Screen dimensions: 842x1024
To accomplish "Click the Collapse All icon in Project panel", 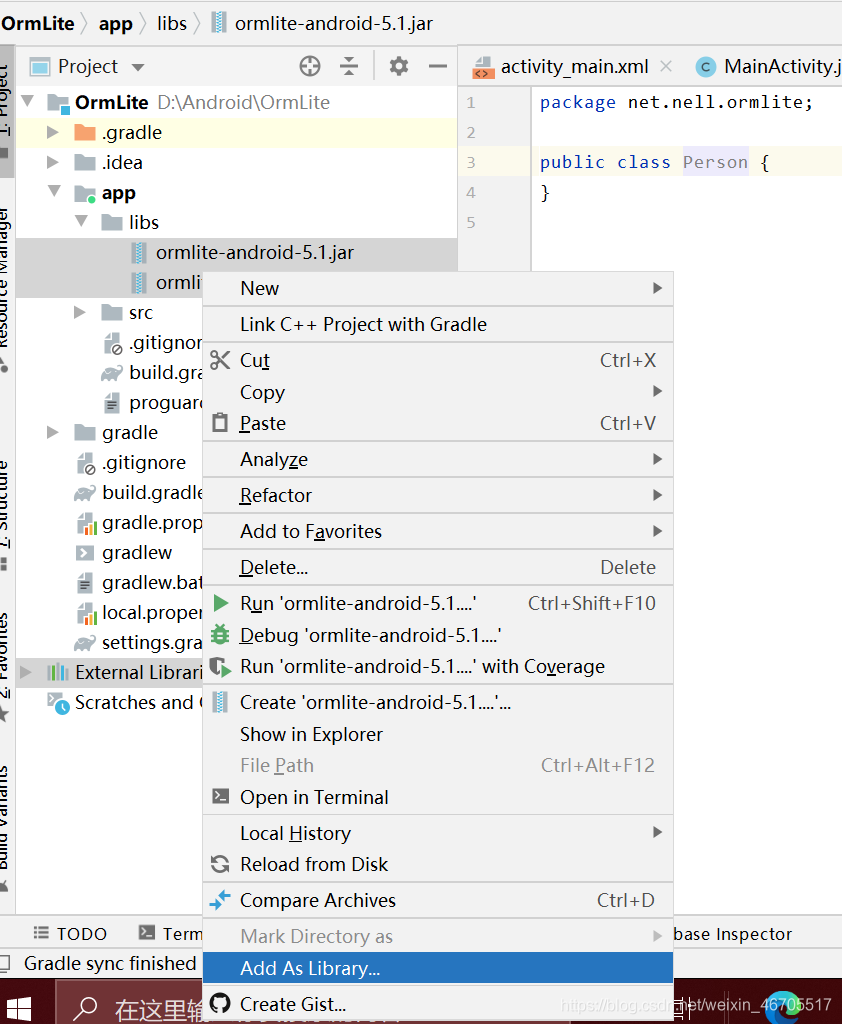I will (x=349, y=66).
